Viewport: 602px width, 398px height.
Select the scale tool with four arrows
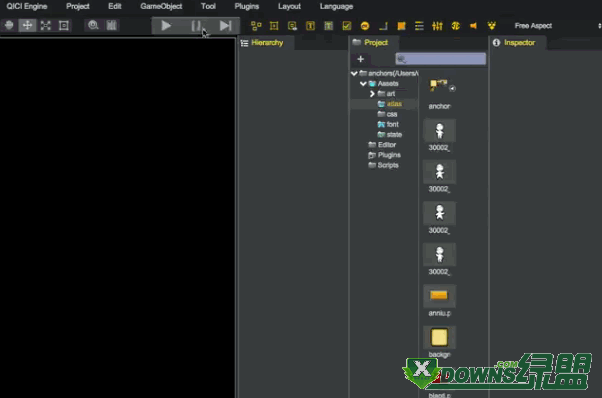click(x=46, y=26)
